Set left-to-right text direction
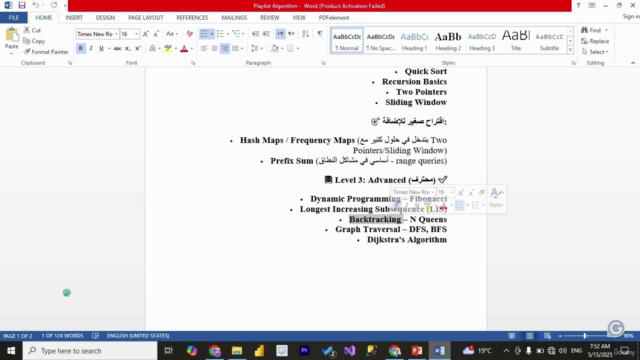Viewport: 640px width, 360px height. click(280, 34)
